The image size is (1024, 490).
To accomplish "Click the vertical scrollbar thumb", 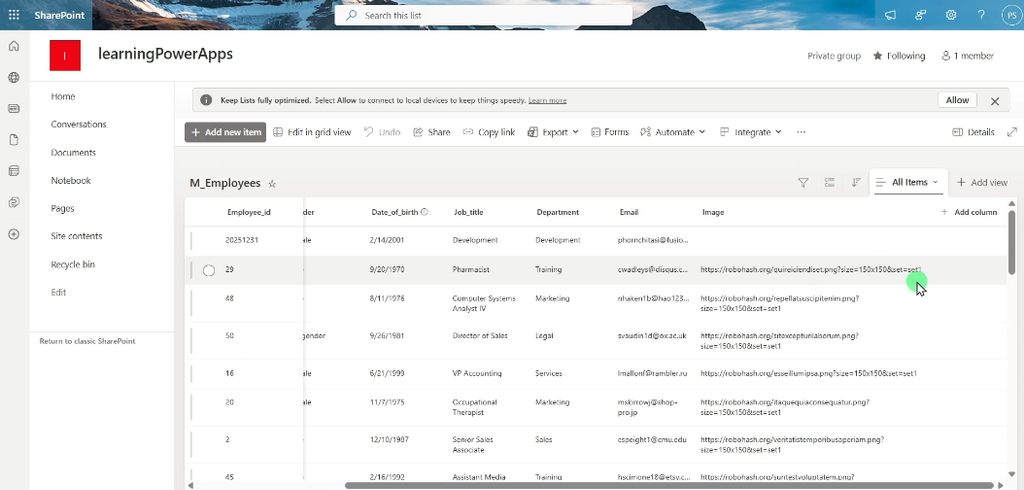I will point(1012,242).
